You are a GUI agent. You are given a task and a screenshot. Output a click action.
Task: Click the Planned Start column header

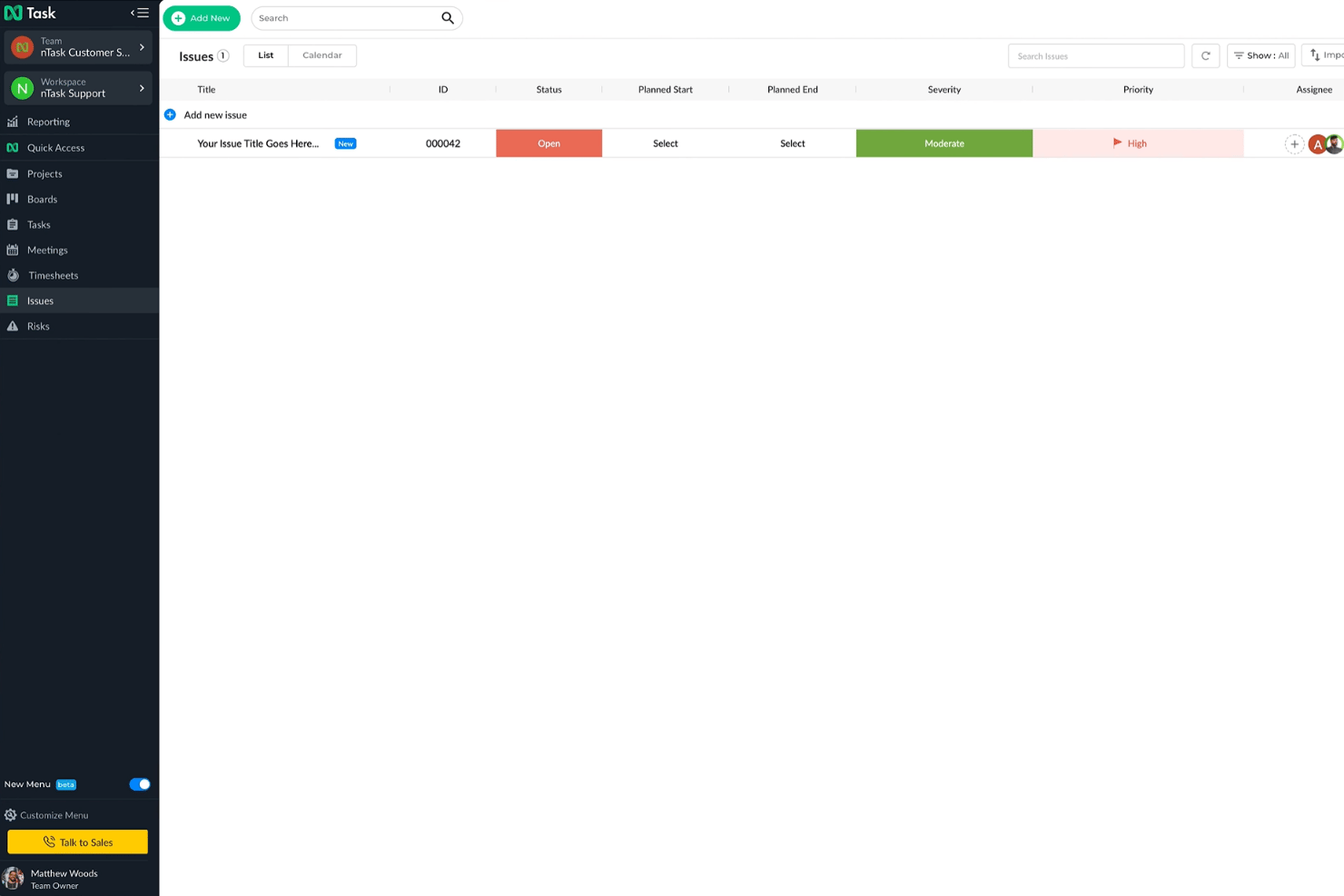coord(666,89)
